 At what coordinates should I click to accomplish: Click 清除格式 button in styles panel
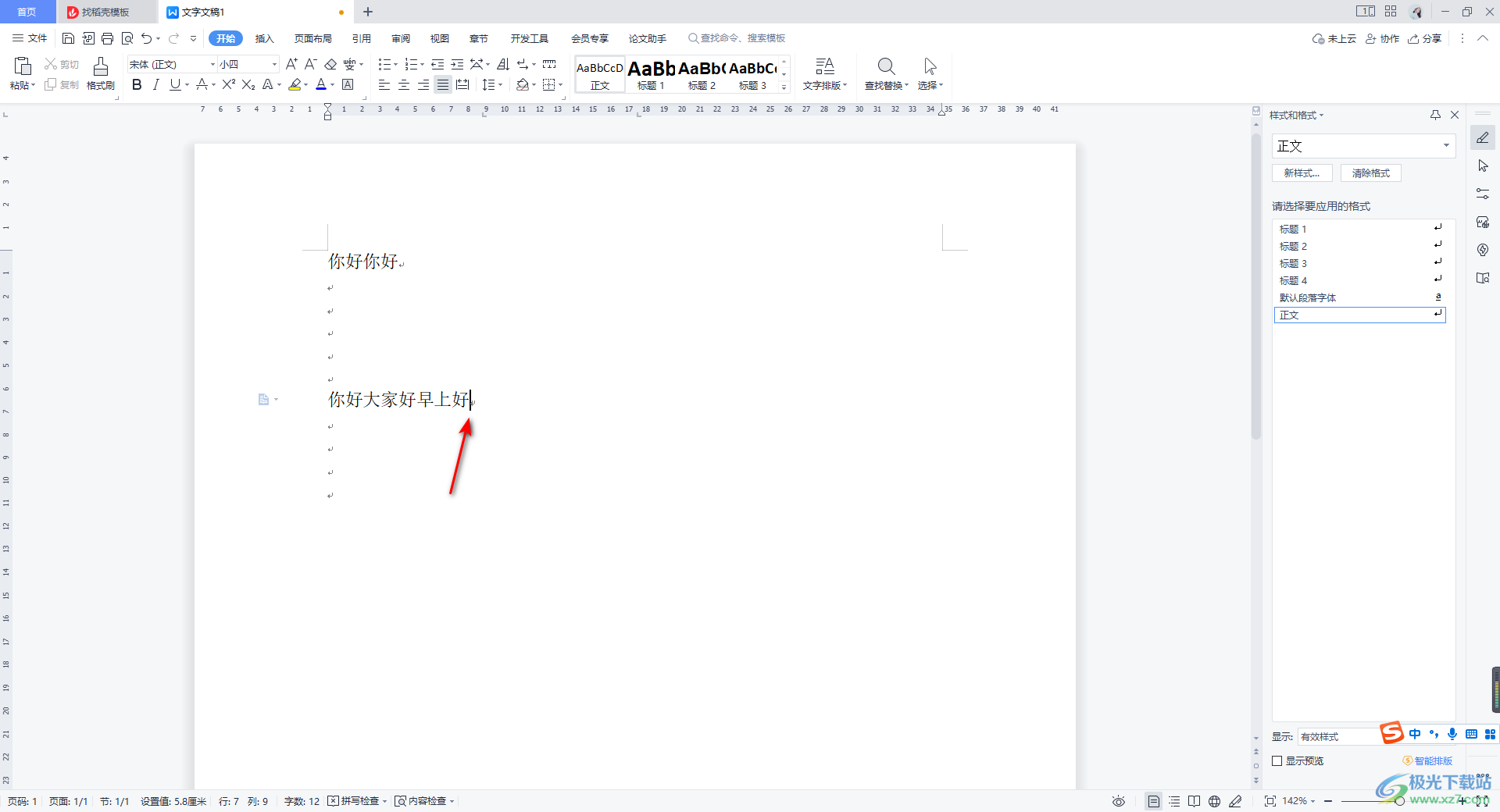(1371, 173)
